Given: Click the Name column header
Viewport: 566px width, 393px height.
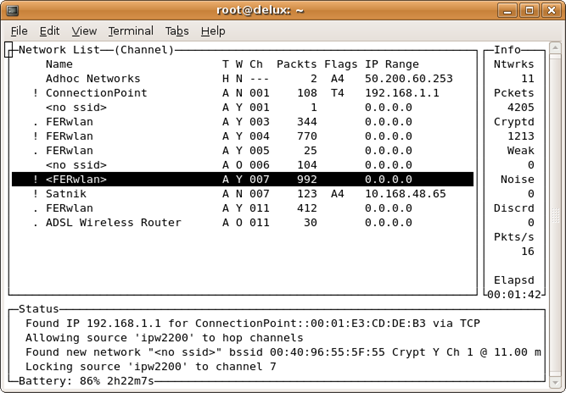Looking at the screenshot, I should 59,64.
